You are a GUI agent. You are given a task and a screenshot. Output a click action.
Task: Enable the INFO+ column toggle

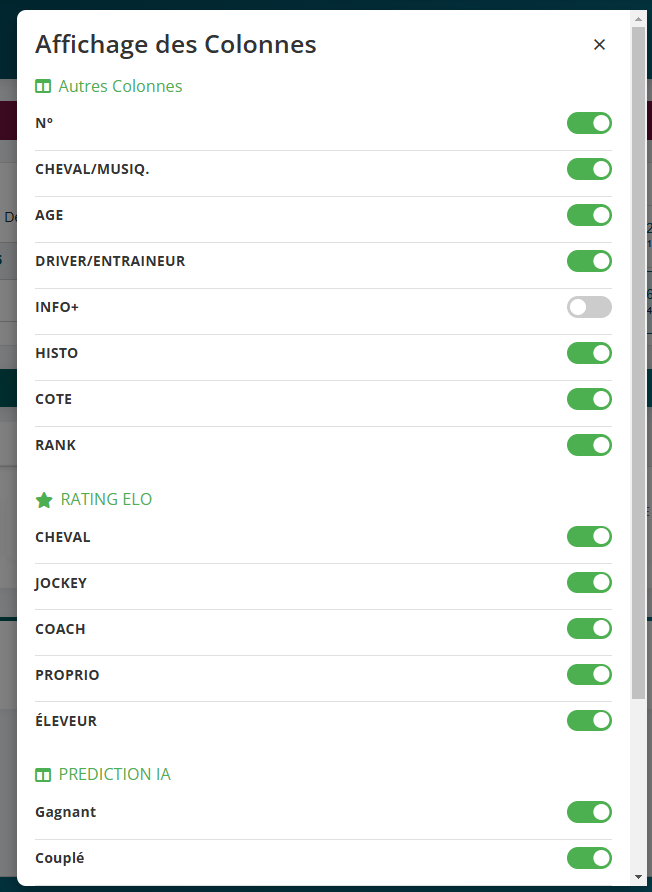pyautogui.click(x=589, y=307)
